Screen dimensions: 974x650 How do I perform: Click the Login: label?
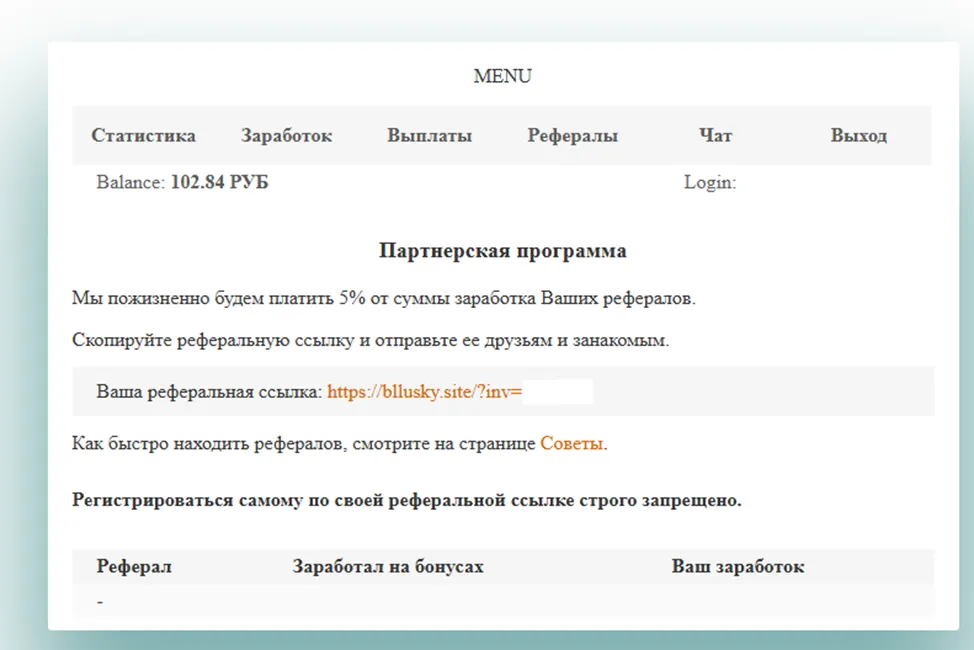tap(710, 182)
